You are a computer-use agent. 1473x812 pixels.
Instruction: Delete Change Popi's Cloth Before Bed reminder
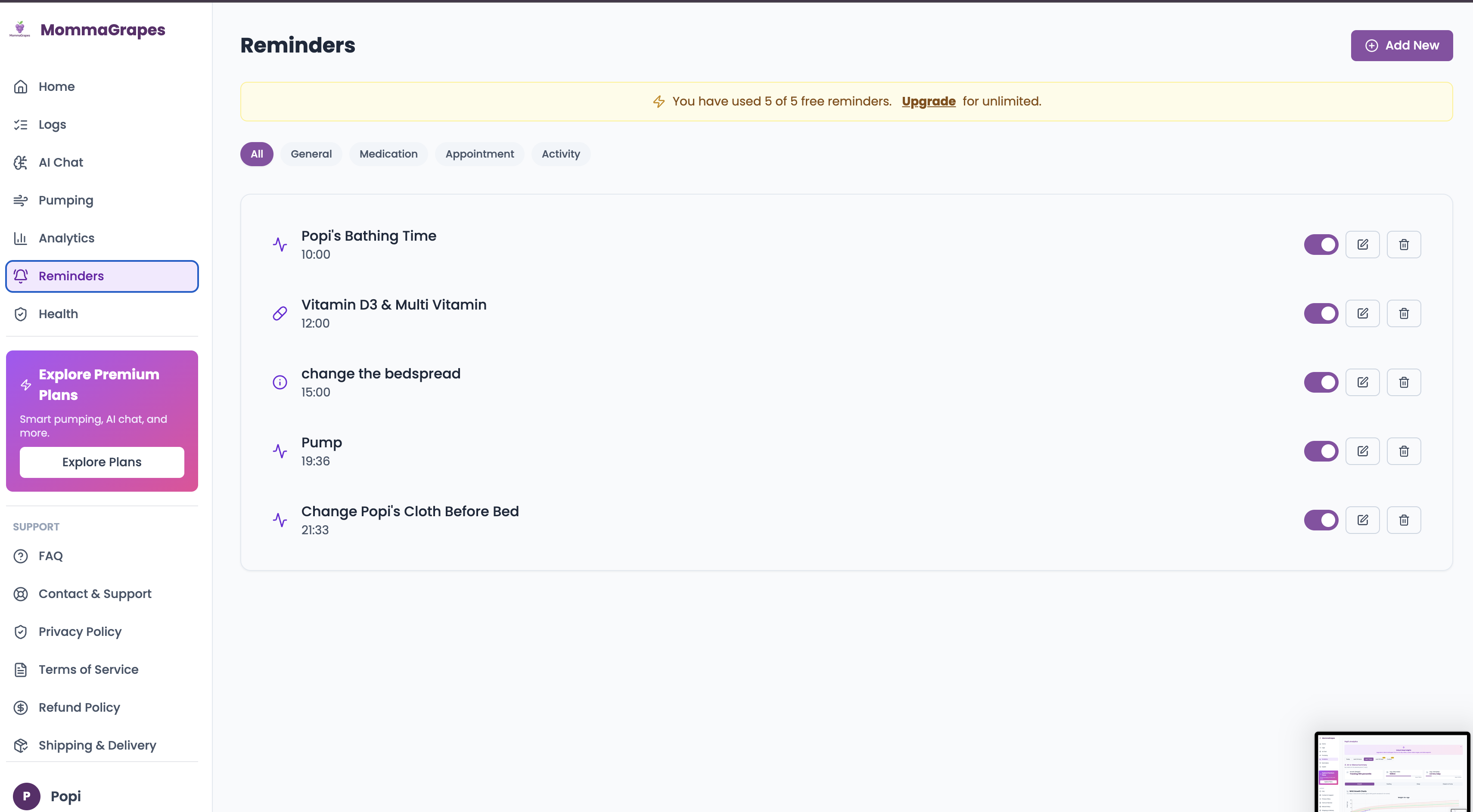pyautogui.click(x=1403, y=520)
